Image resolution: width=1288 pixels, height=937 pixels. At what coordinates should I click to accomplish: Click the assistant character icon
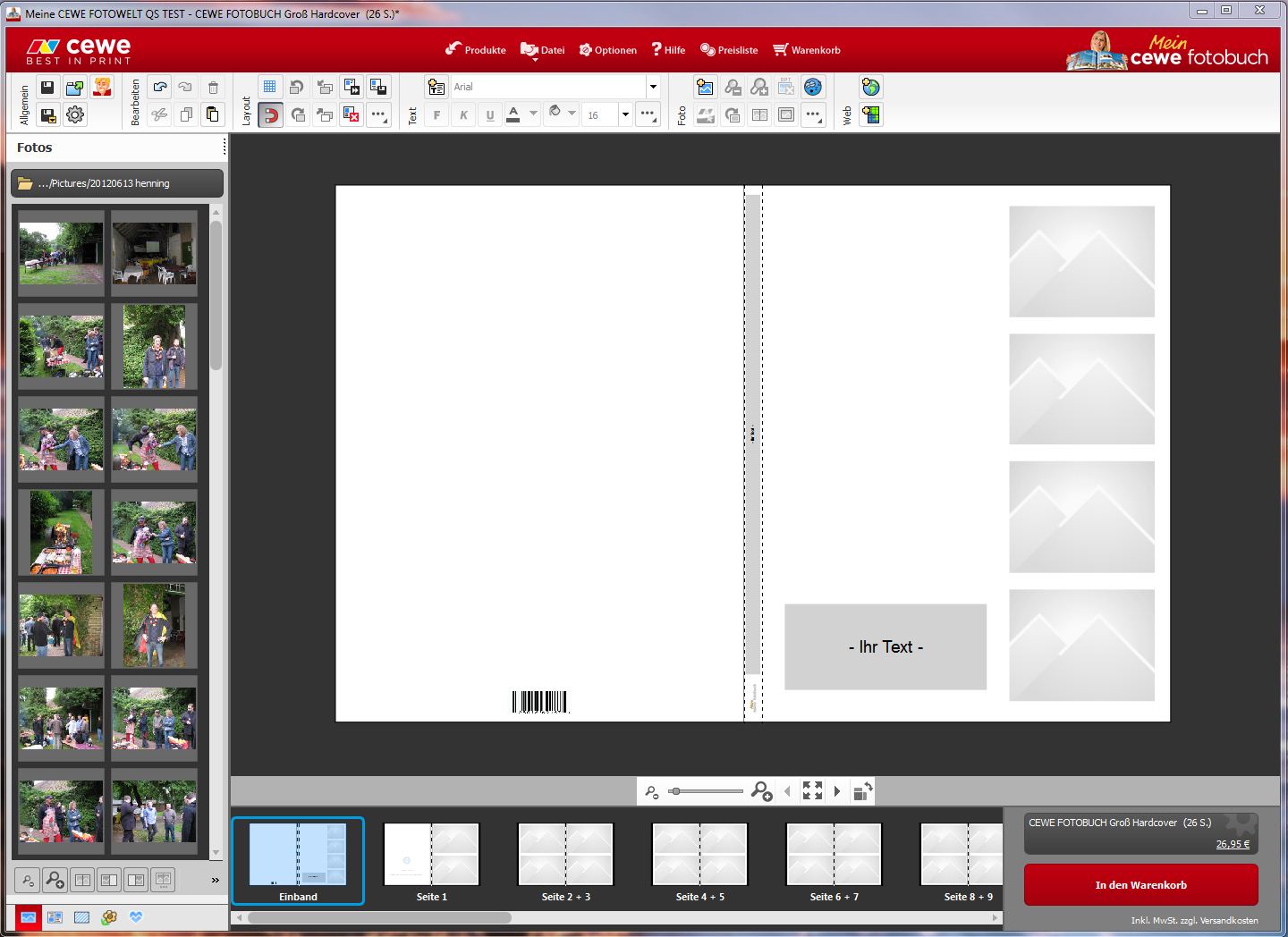tap(103, 88)
